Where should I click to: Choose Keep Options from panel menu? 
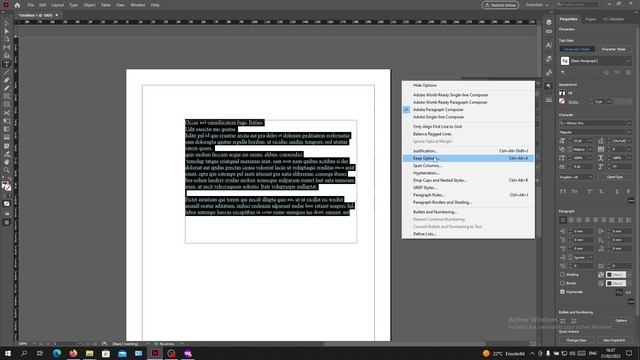(468, 158)
